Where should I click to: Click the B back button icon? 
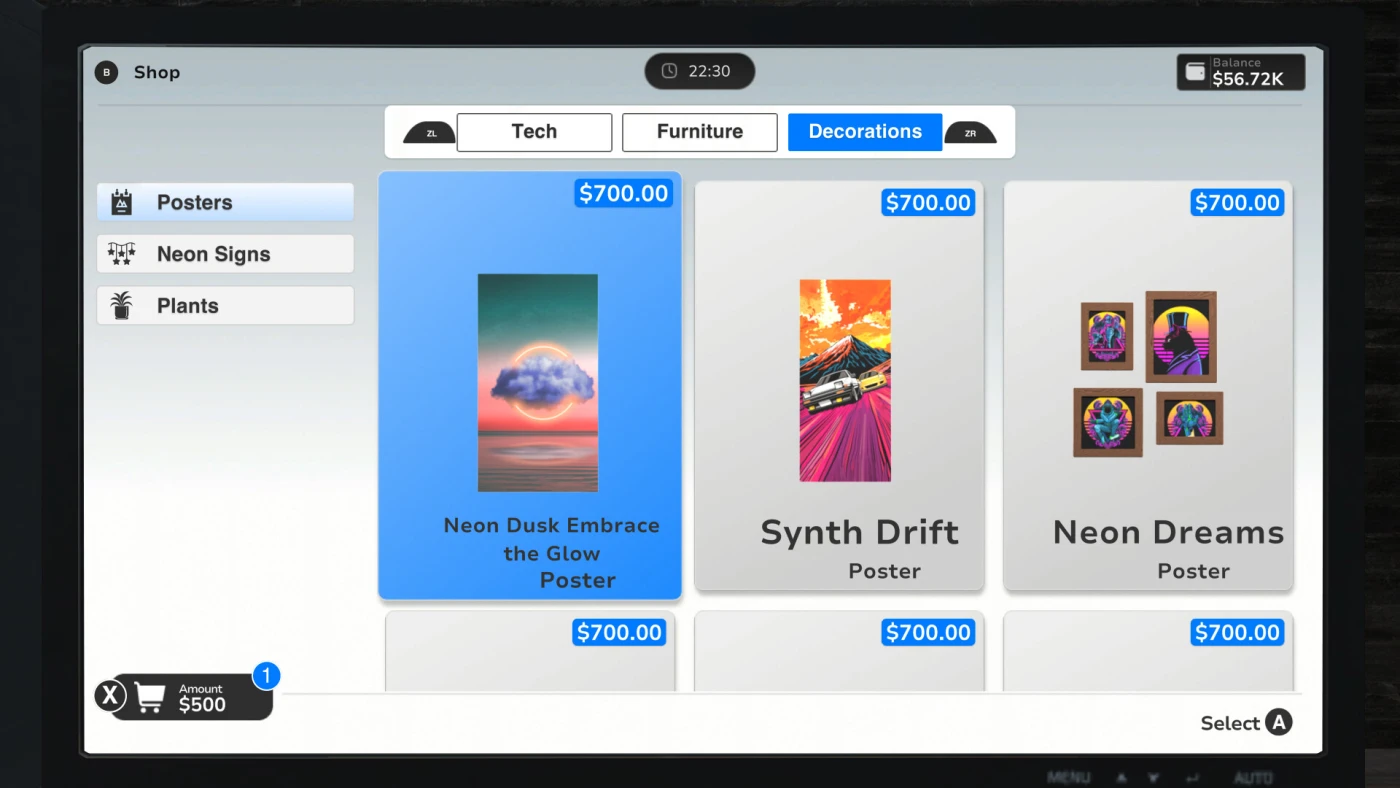106,72
